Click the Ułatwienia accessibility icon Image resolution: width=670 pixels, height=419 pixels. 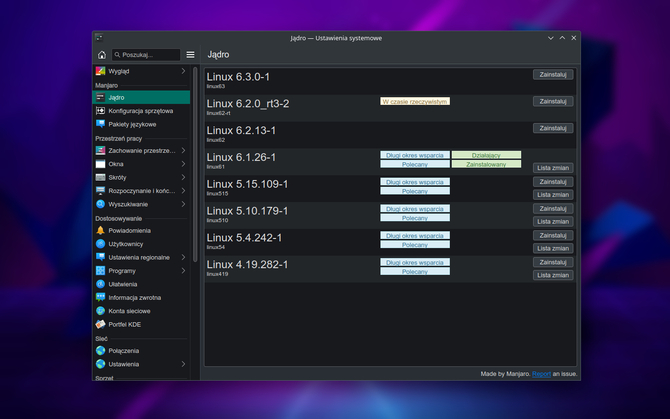[x=100, y=284]
